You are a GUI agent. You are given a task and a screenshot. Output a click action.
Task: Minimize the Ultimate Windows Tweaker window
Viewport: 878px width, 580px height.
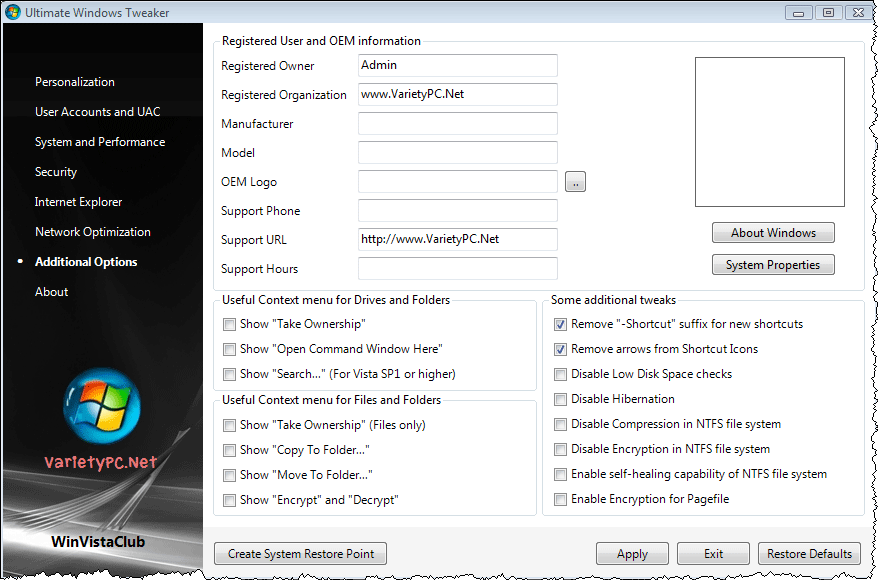click(799, 12)
